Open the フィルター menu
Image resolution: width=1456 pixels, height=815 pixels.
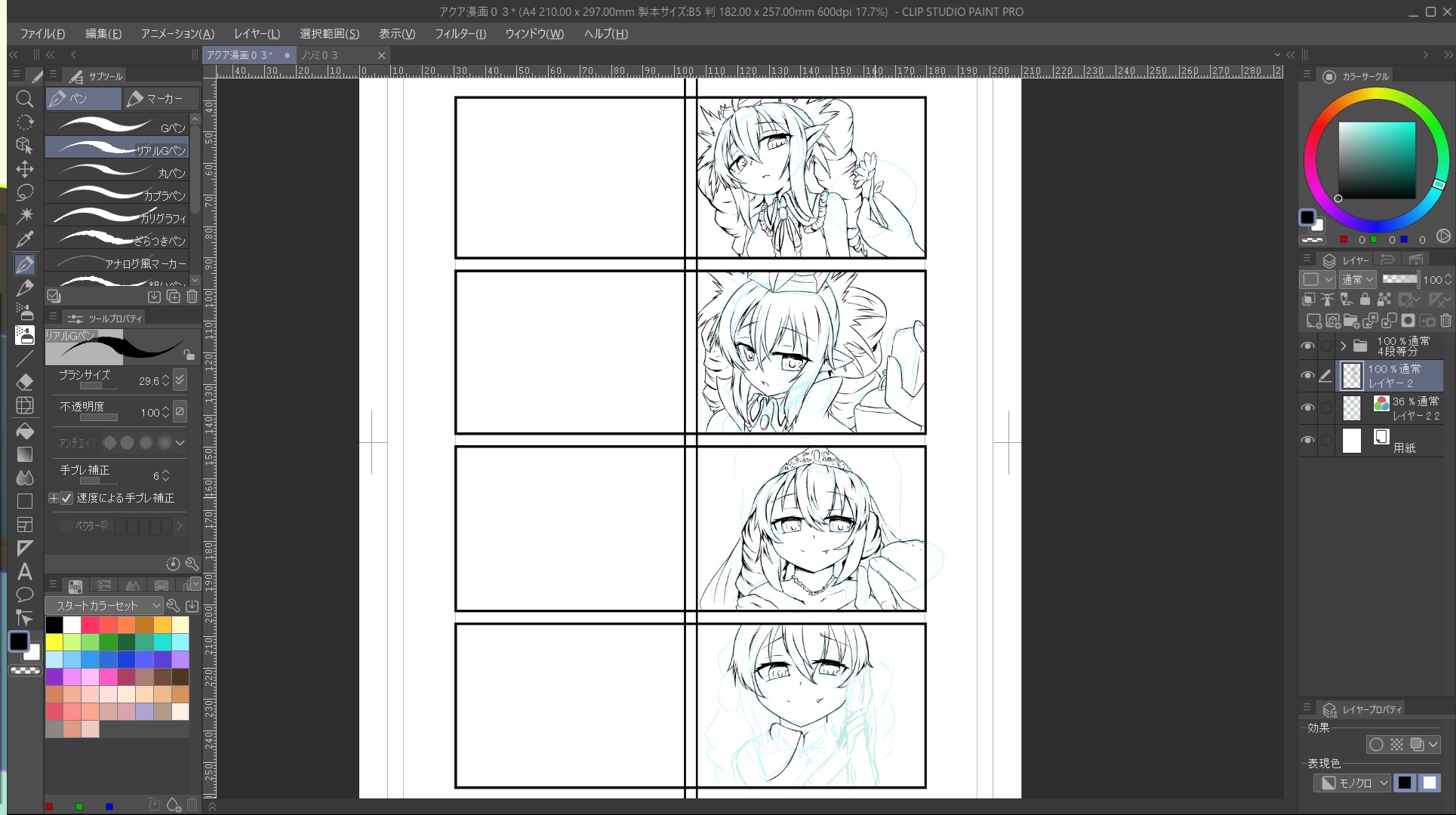[460, 34]
